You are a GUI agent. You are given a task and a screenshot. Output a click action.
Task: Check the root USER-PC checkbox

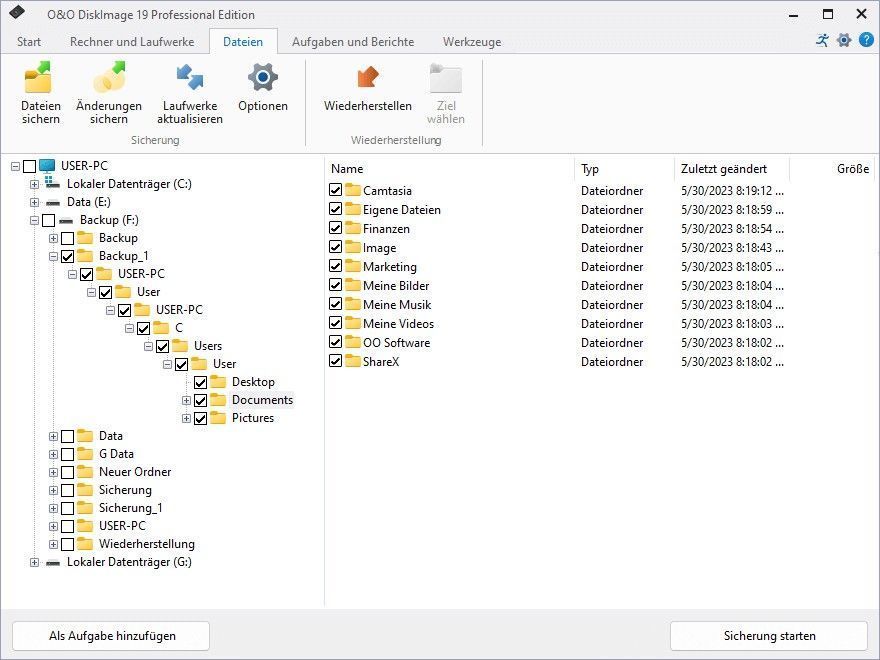[x=30, y=166]
